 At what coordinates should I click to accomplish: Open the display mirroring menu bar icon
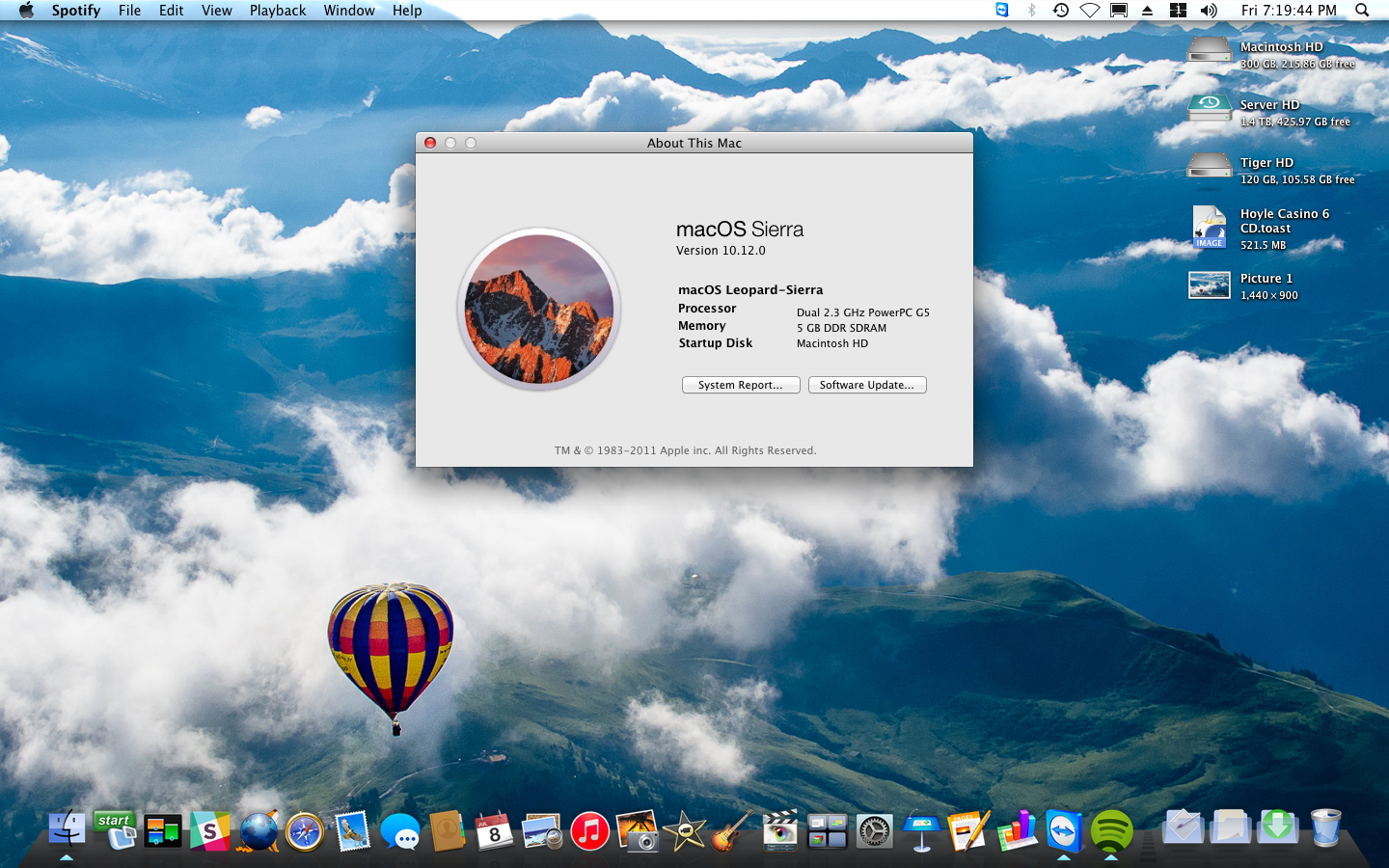tap(1119, 10)
